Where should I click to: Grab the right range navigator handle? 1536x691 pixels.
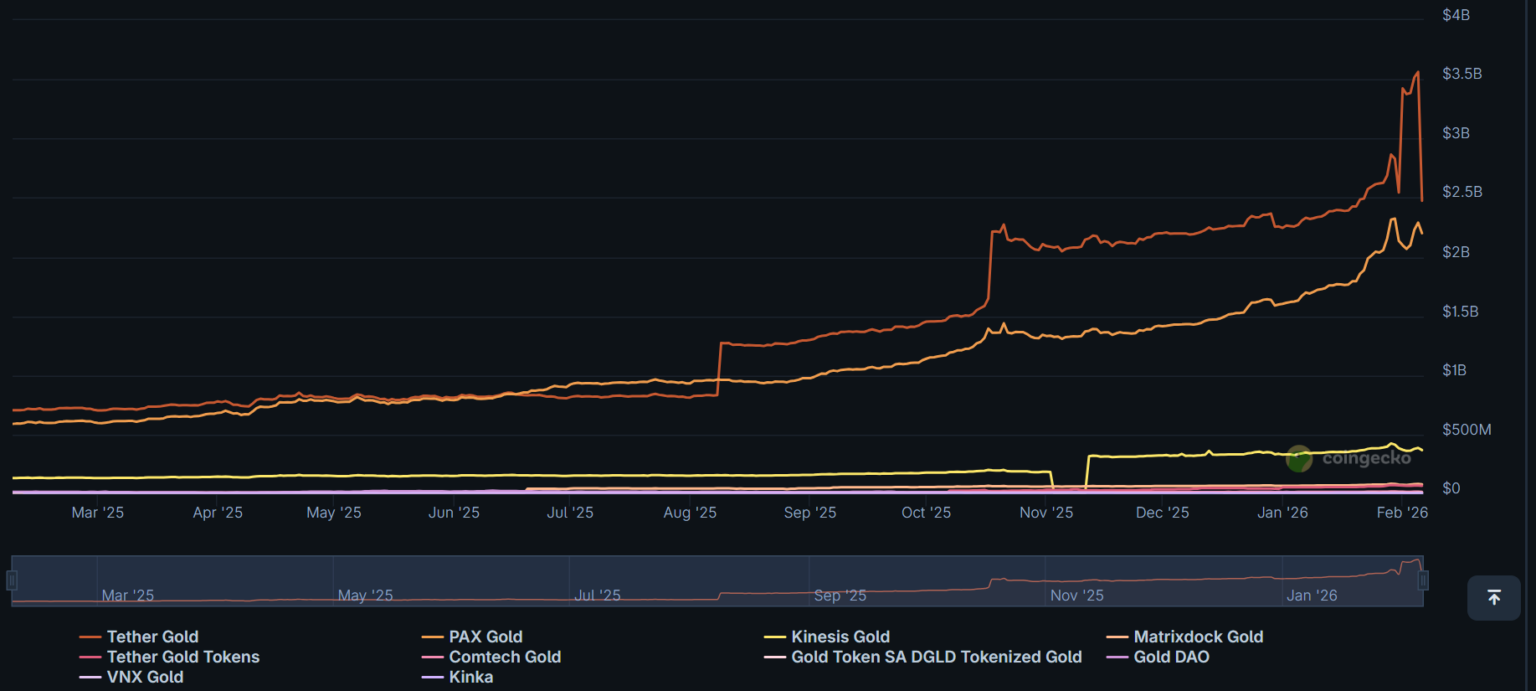[1423, 580]
